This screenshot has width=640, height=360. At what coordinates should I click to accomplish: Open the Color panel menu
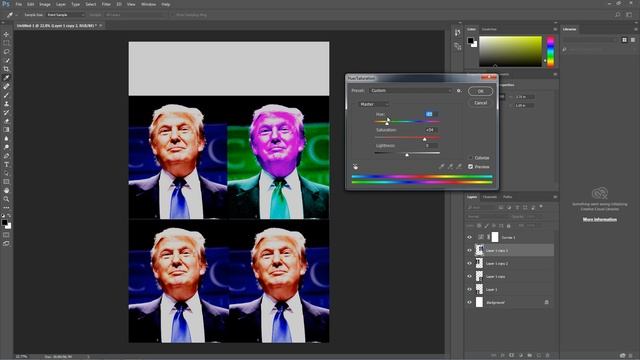pyautogui.click(x=555, y=29)
